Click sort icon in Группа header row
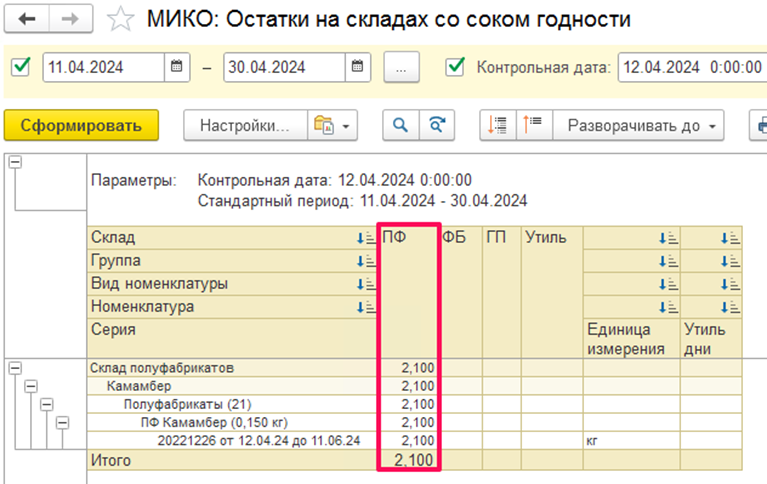The height and width of the screenshot is (484, 767). (366, 261)
